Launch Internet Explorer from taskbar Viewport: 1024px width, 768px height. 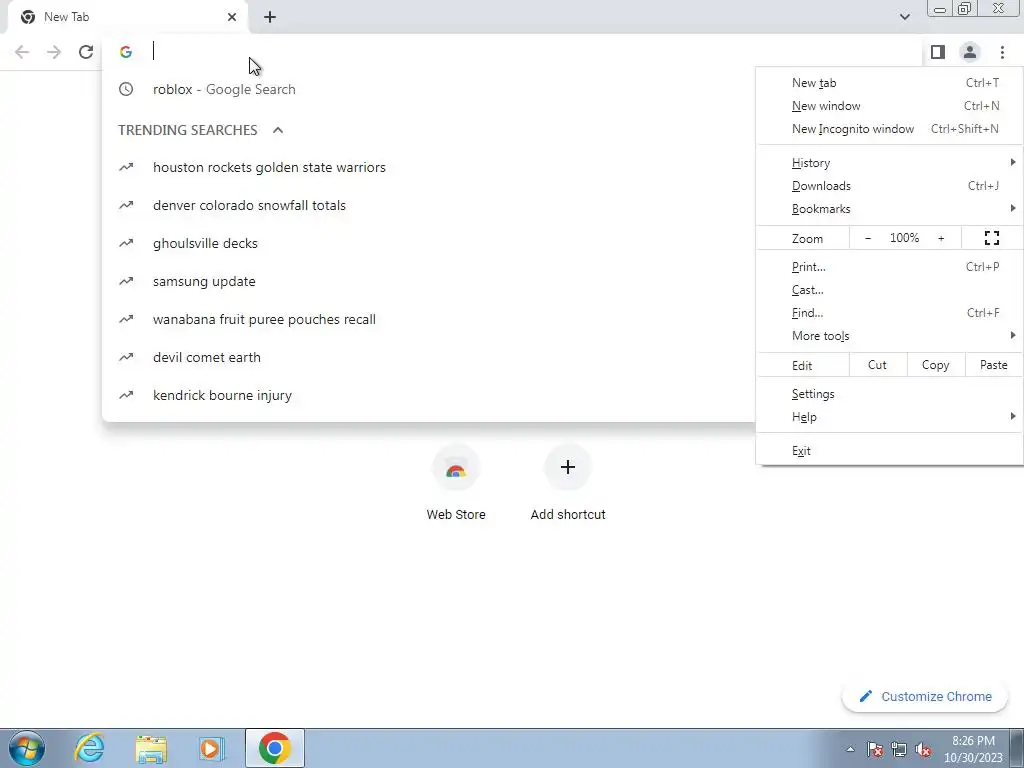[89, 748]
